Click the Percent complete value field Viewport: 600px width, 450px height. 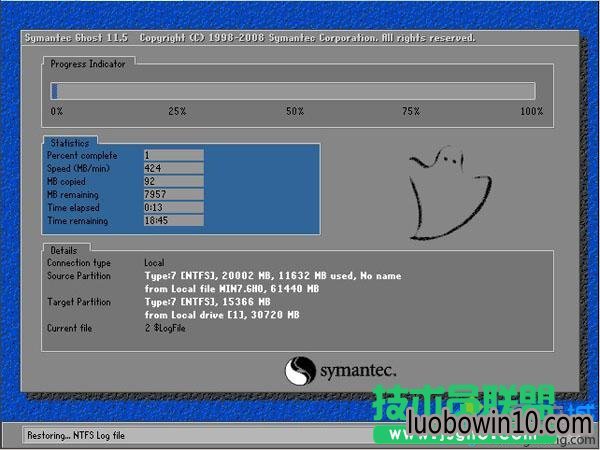click(x=174, y=155)
